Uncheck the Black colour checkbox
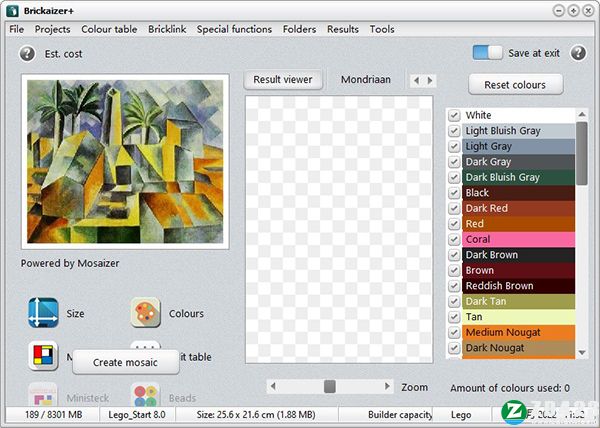Screen dimensions: 600x428 [x=454, y=193]
